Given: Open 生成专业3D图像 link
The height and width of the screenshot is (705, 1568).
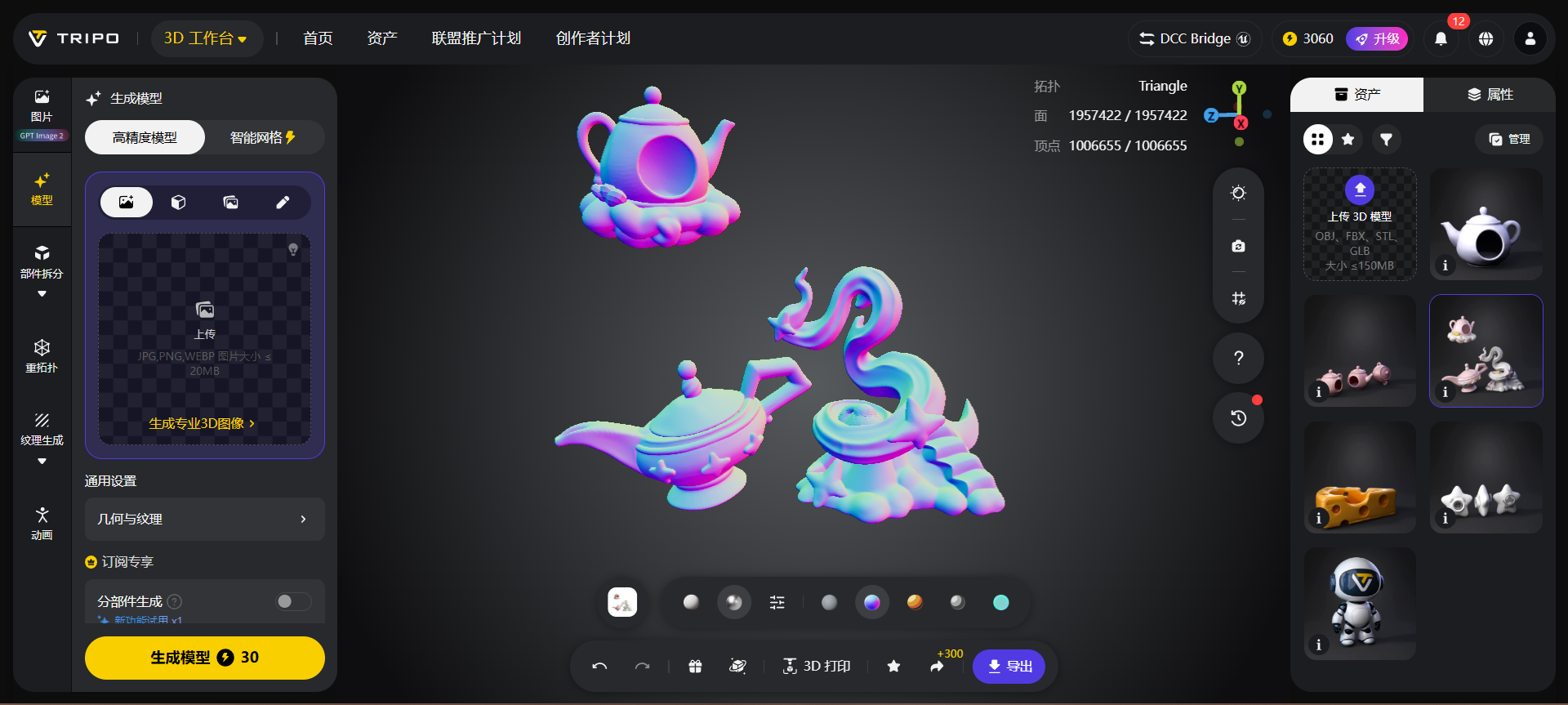Looking at the screenshot, I should coord(202,423).
